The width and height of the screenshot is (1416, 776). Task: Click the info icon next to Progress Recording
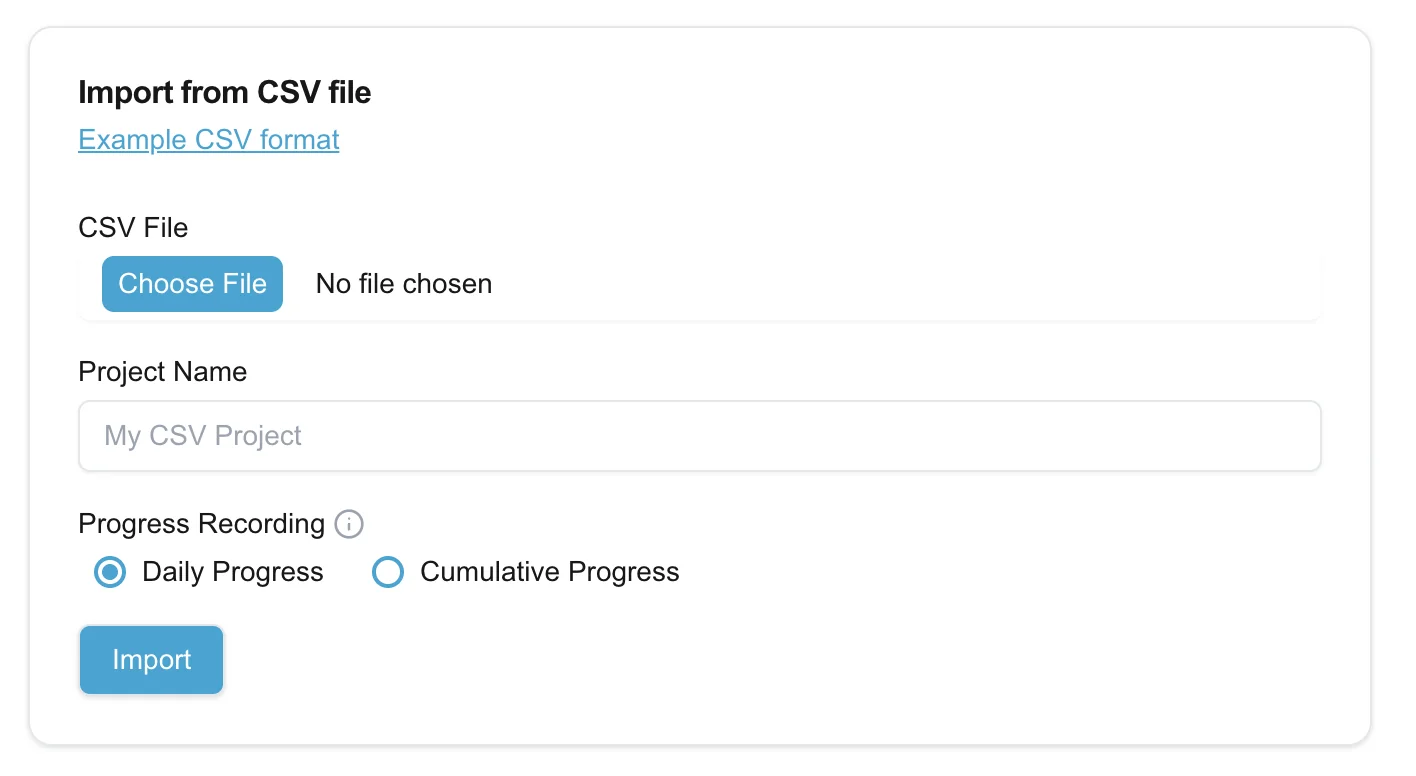pyautogui.click(x=349, y=524)
